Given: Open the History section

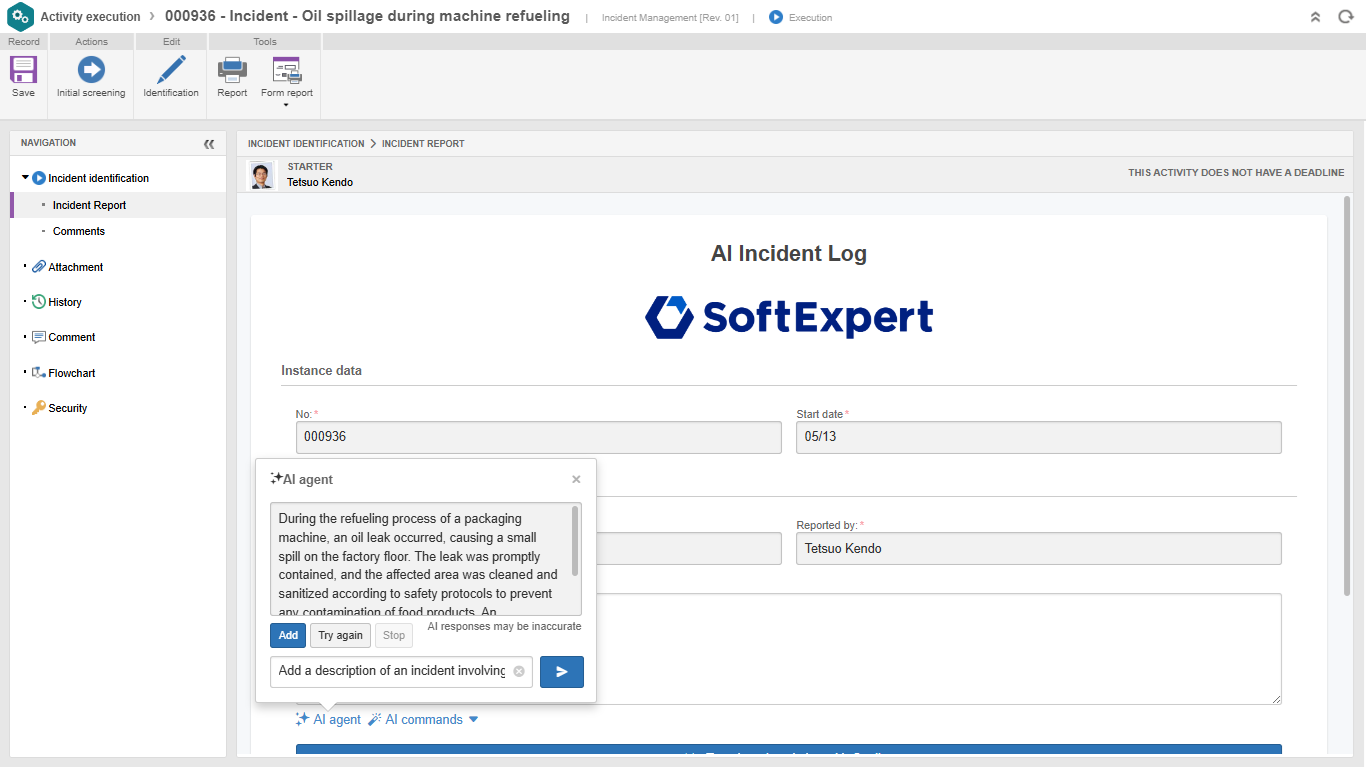Looking at the screenshot, I should 65,302.
